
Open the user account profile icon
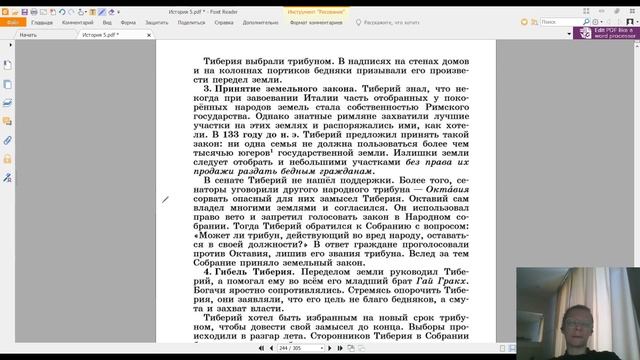[629, 22]
